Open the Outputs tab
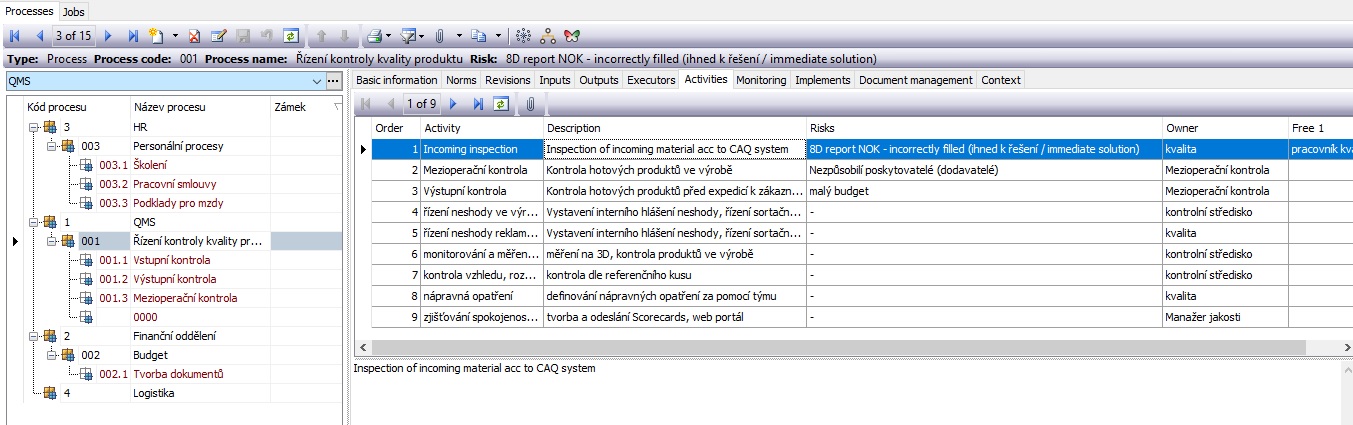This screenshot has width=1353, height=425. click(599, 80)
